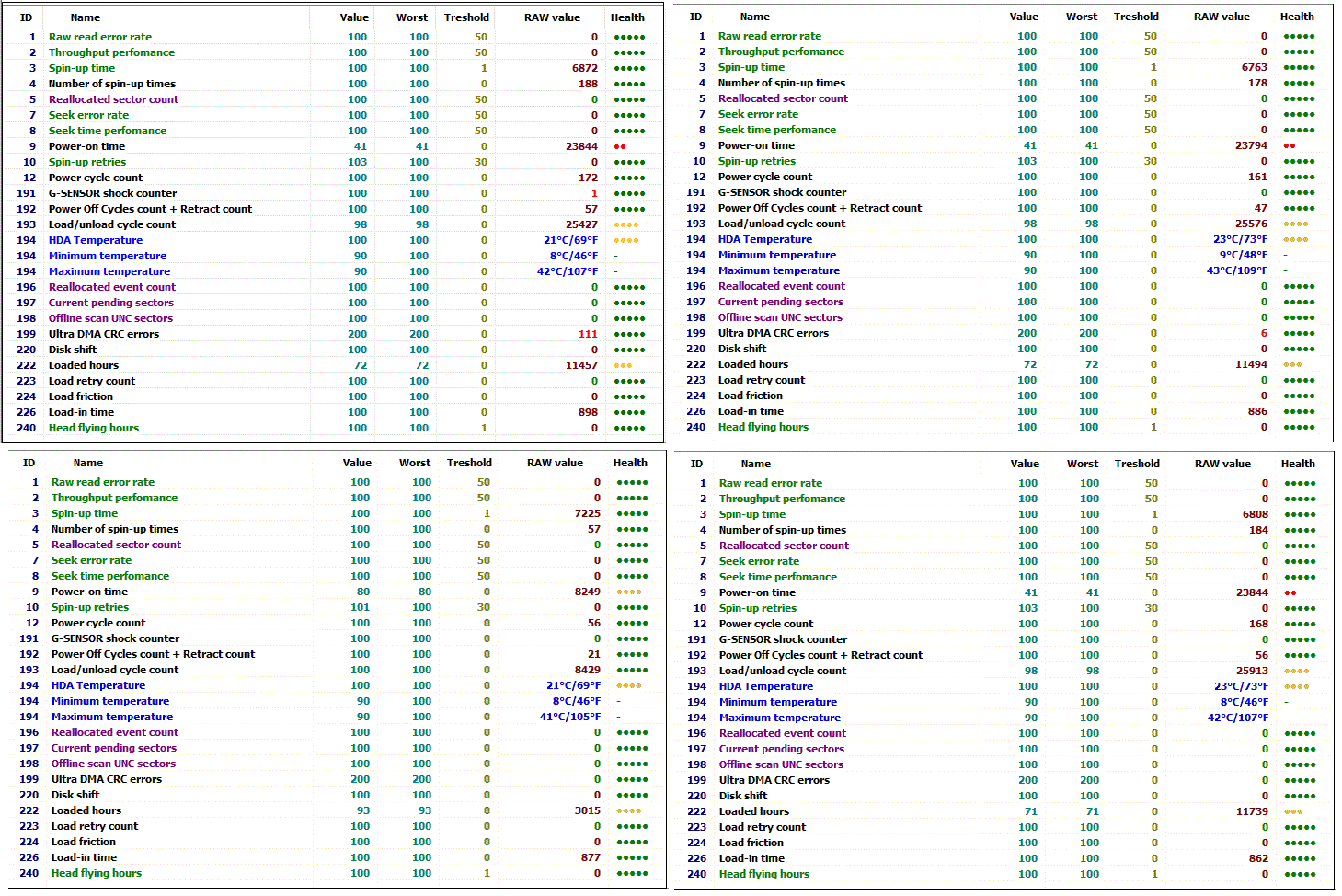Select Spin-up retries value cell showing 101
The image size is (1342, 896).
tap(360, 607)
